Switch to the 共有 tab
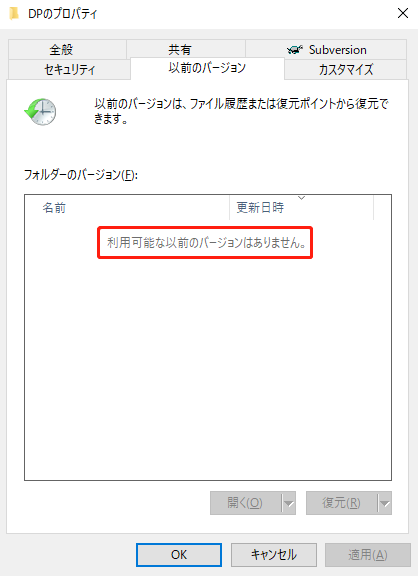 tap(186, 50)
